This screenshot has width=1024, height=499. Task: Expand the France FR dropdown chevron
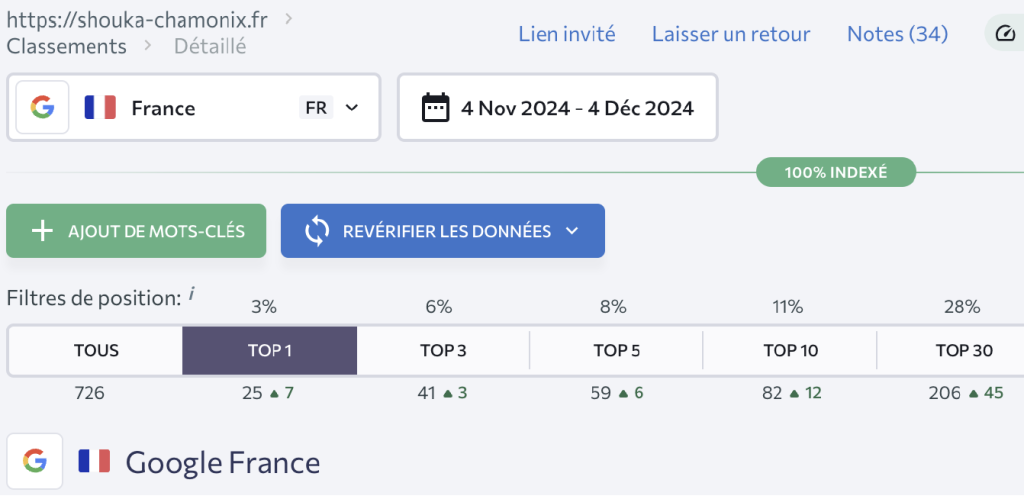pos(351,107)
